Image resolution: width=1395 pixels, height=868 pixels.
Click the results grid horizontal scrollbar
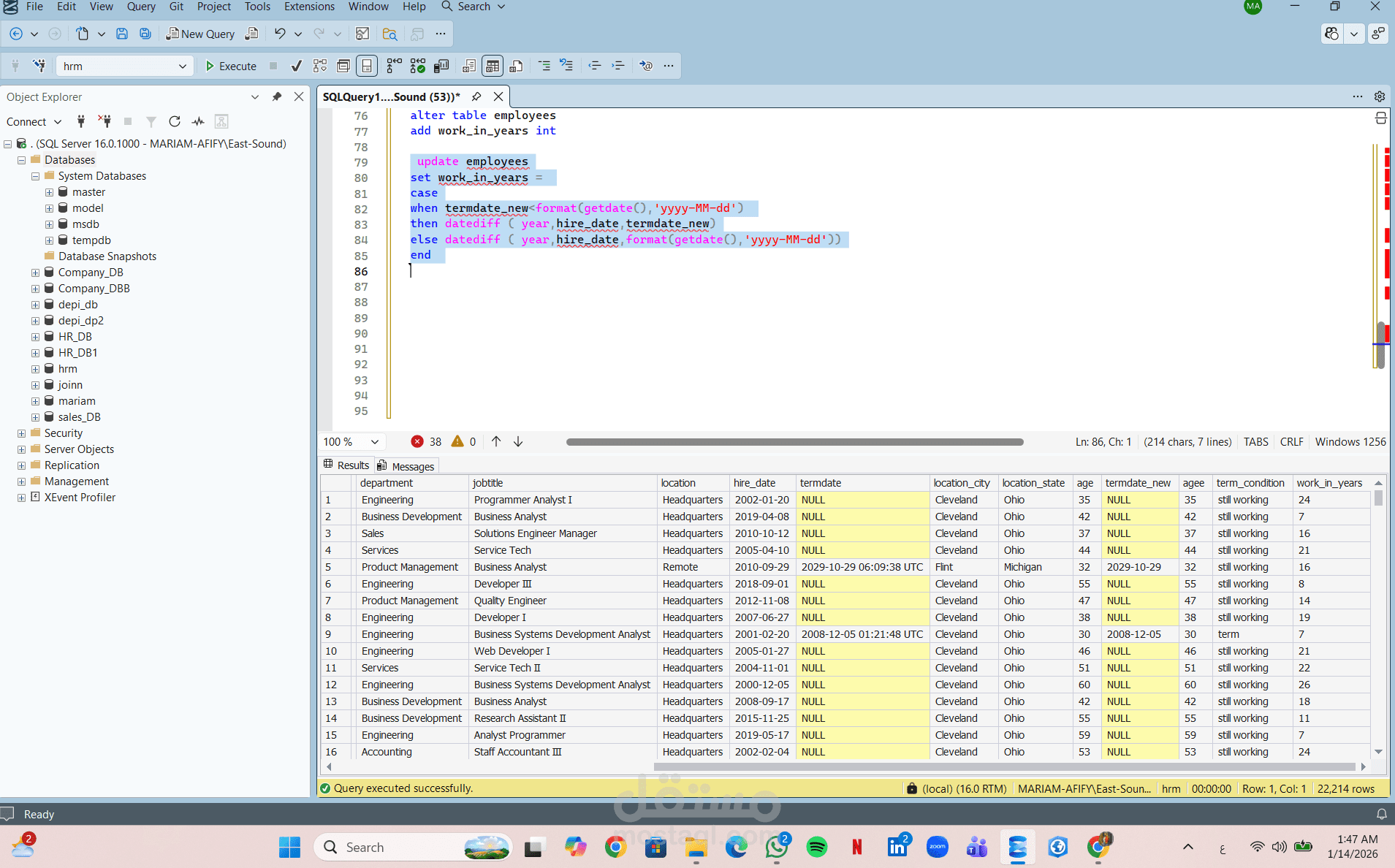844,766
